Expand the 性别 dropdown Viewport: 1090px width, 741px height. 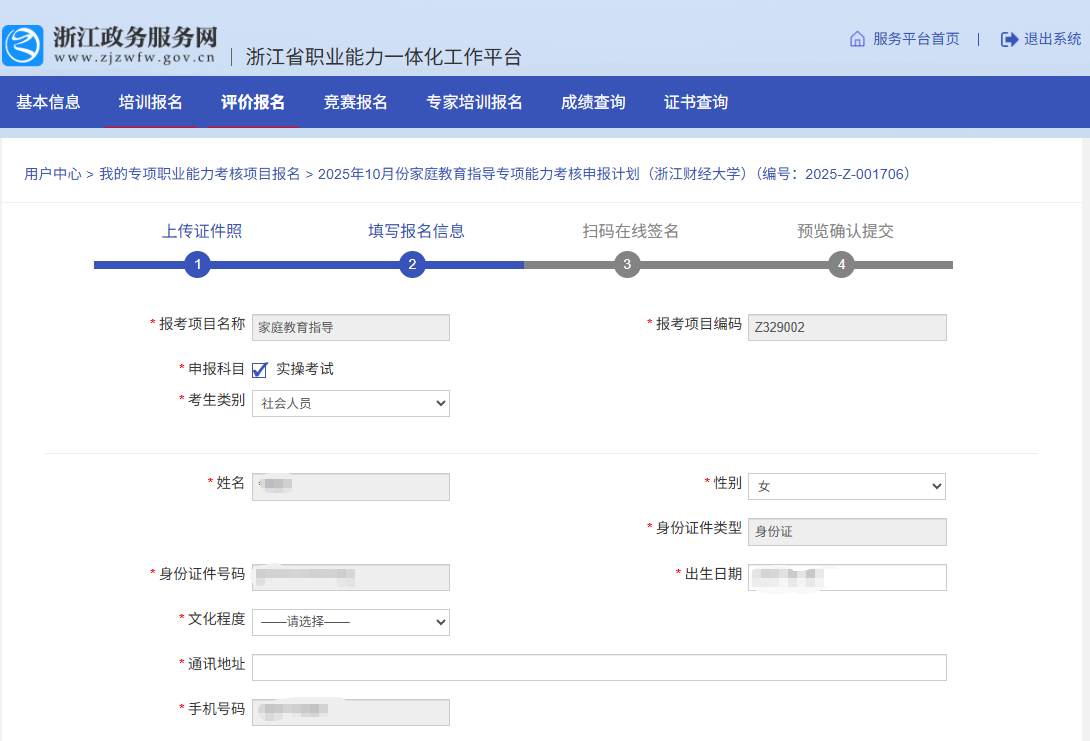point(846,486)
